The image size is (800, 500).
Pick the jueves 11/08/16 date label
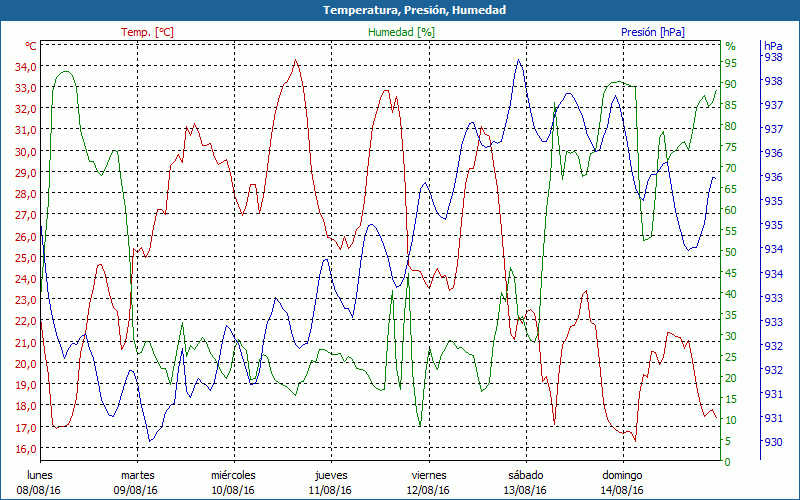tap(330, 482)
